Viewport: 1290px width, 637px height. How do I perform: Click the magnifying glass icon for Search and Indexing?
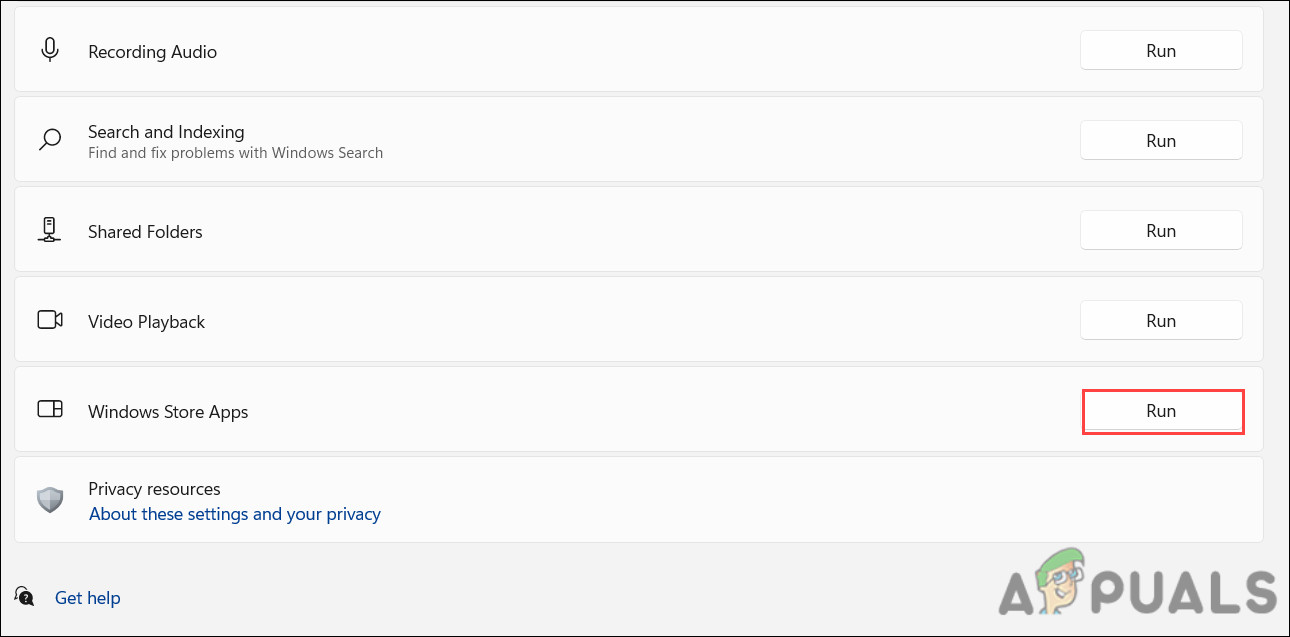click(x=50, y=139)
